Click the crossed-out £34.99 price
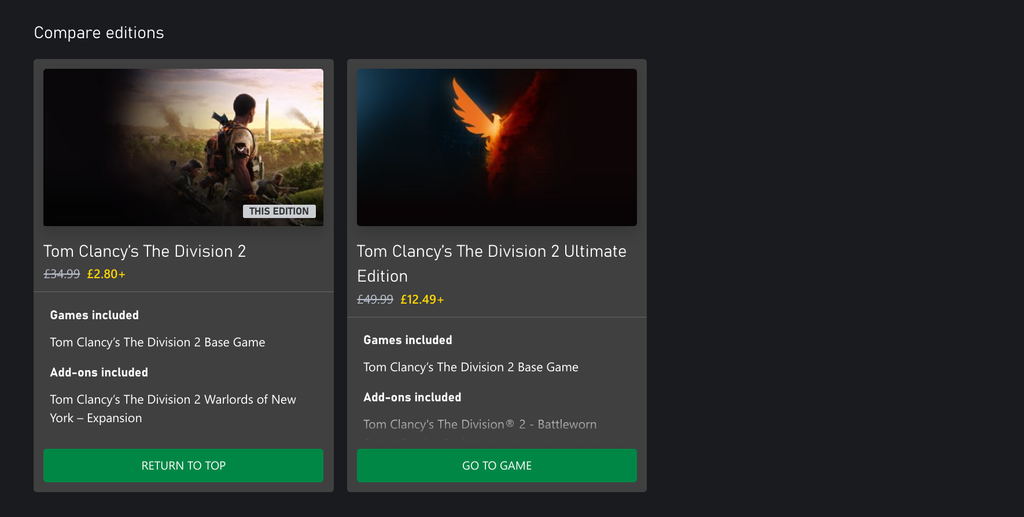 (61, 274)
